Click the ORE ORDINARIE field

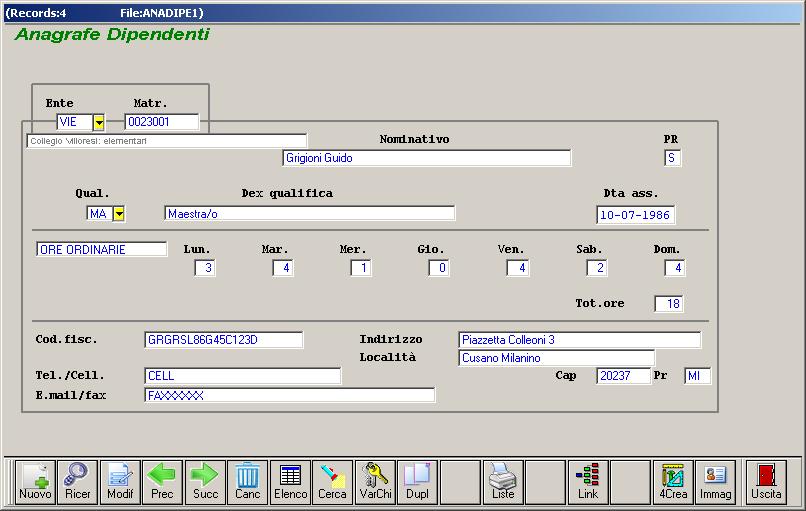(101, 249)
